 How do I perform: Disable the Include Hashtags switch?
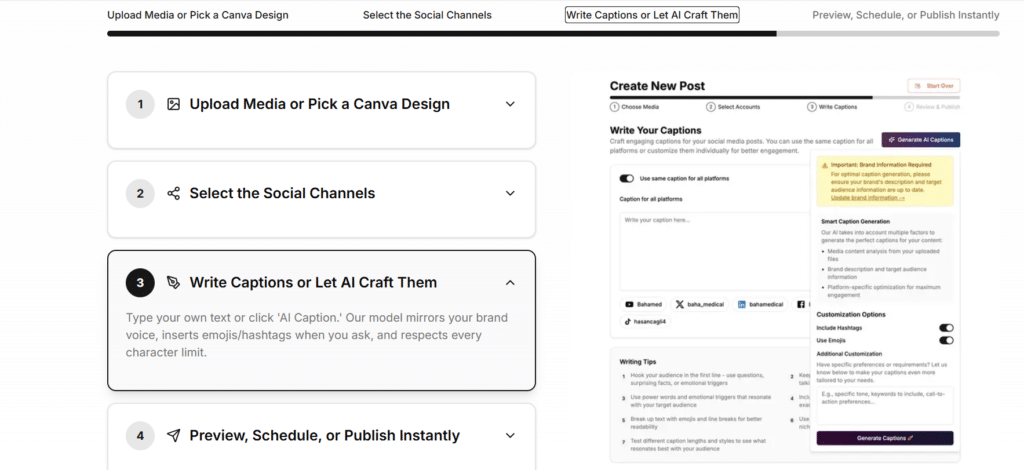945,327
